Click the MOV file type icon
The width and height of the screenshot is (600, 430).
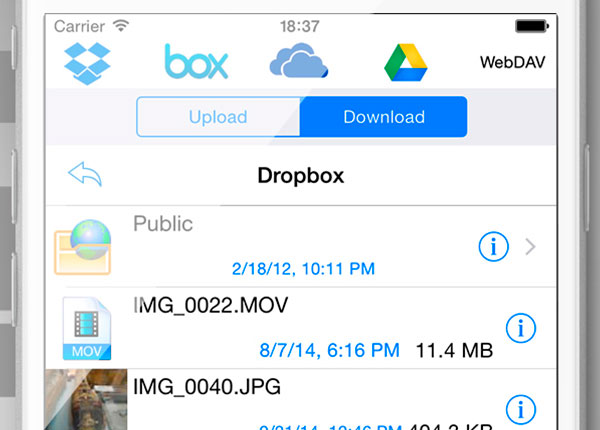point(86,328)
